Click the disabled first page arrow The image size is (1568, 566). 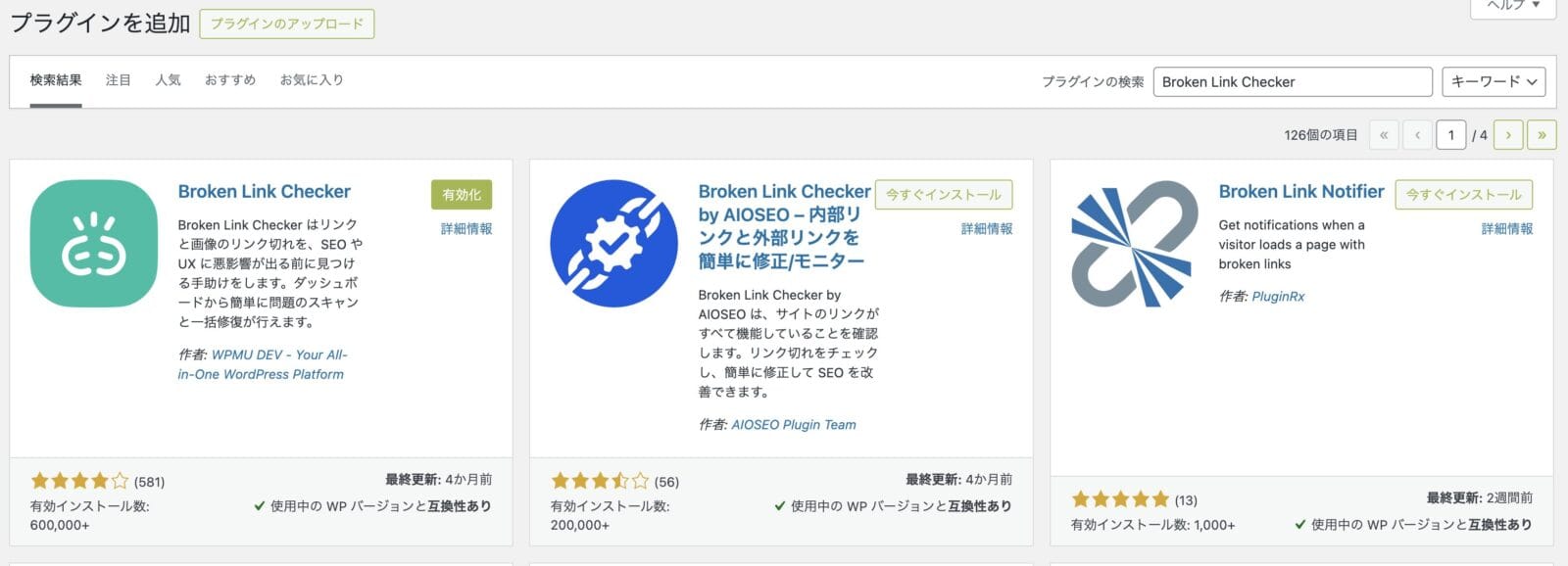click(1384, 135)
